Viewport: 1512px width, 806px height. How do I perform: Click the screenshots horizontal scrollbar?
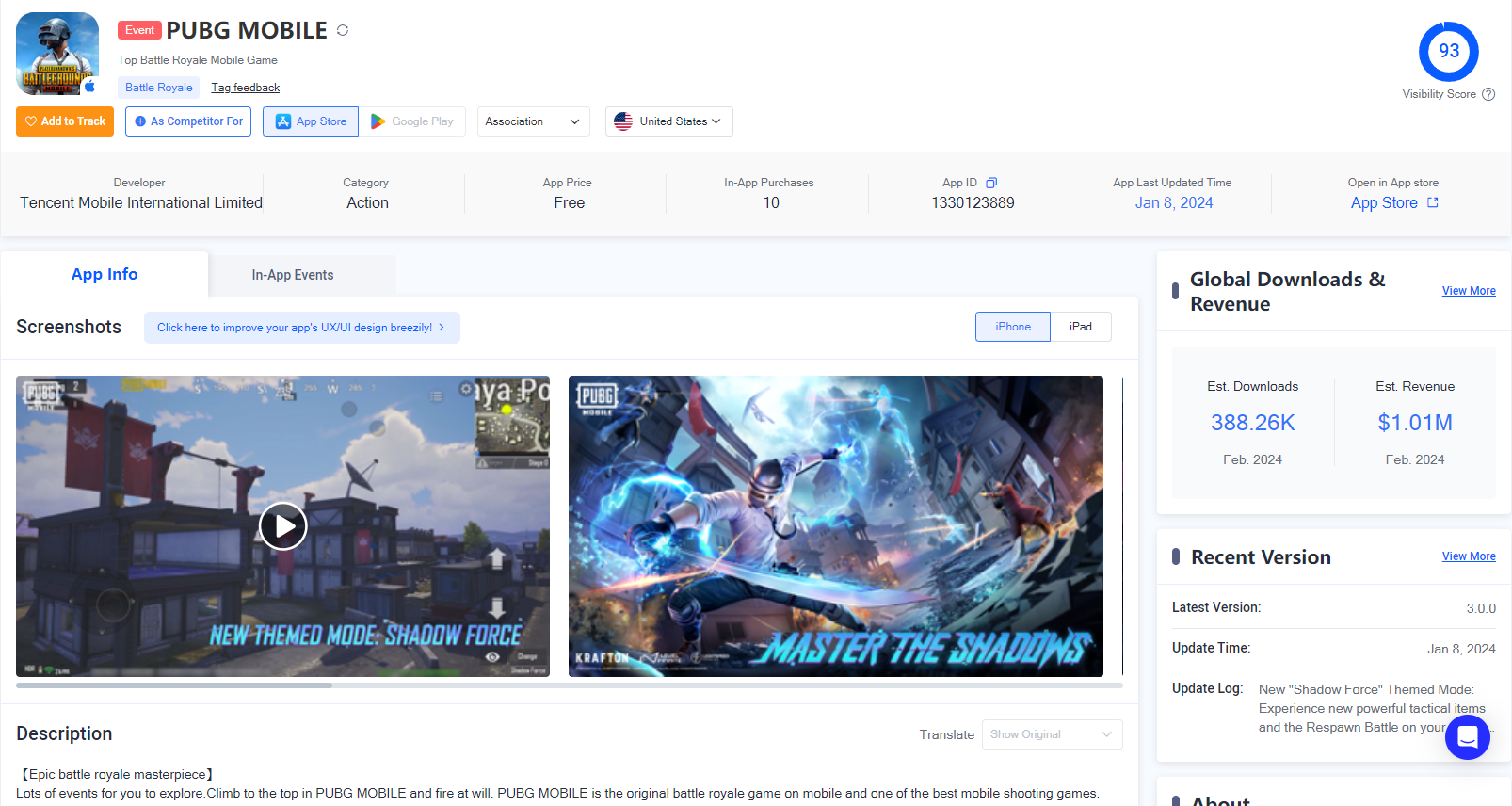point(174,685)
